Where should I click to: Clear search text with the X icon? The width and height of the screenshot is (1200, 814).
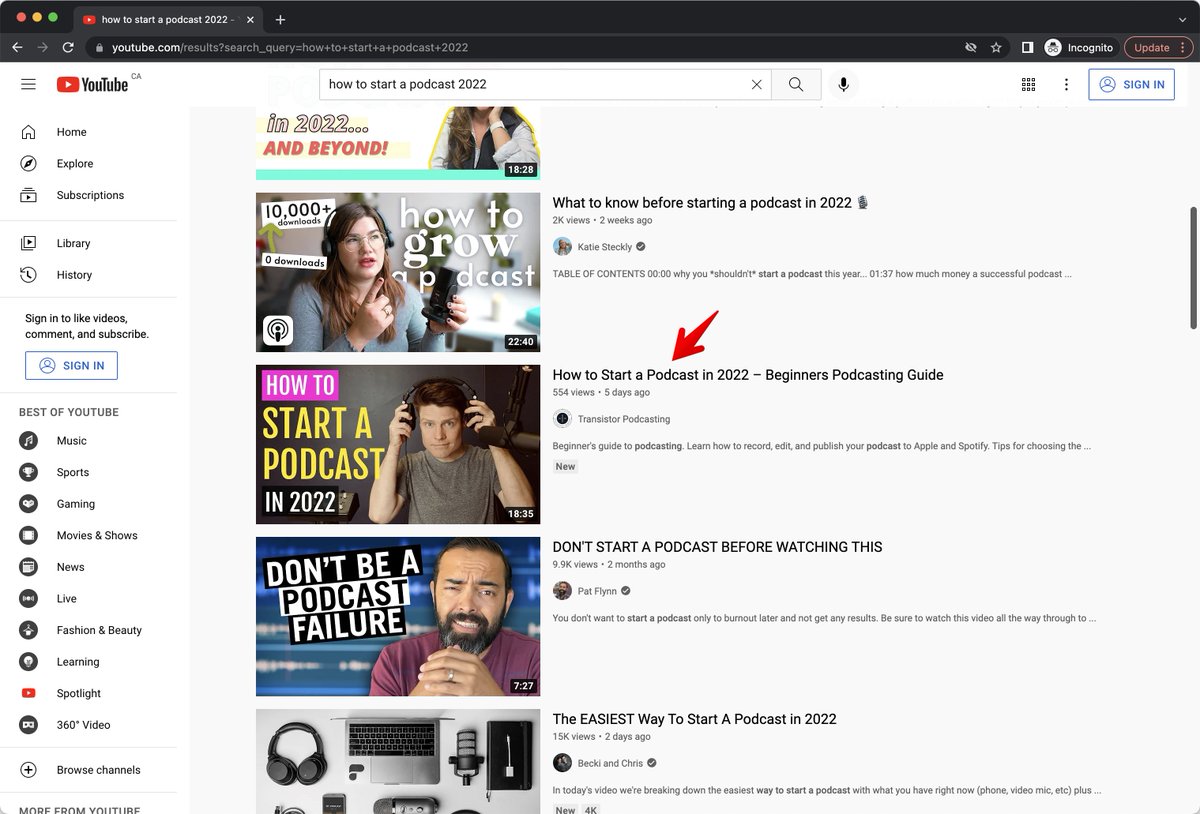757,85
